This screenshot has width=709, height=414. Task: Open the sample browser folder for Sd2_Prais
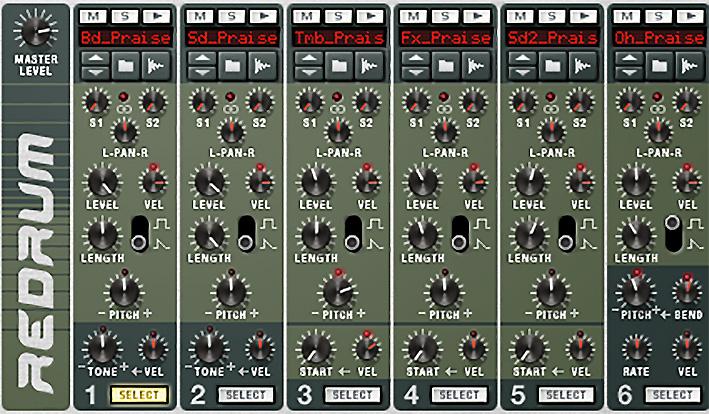point(553,66)
